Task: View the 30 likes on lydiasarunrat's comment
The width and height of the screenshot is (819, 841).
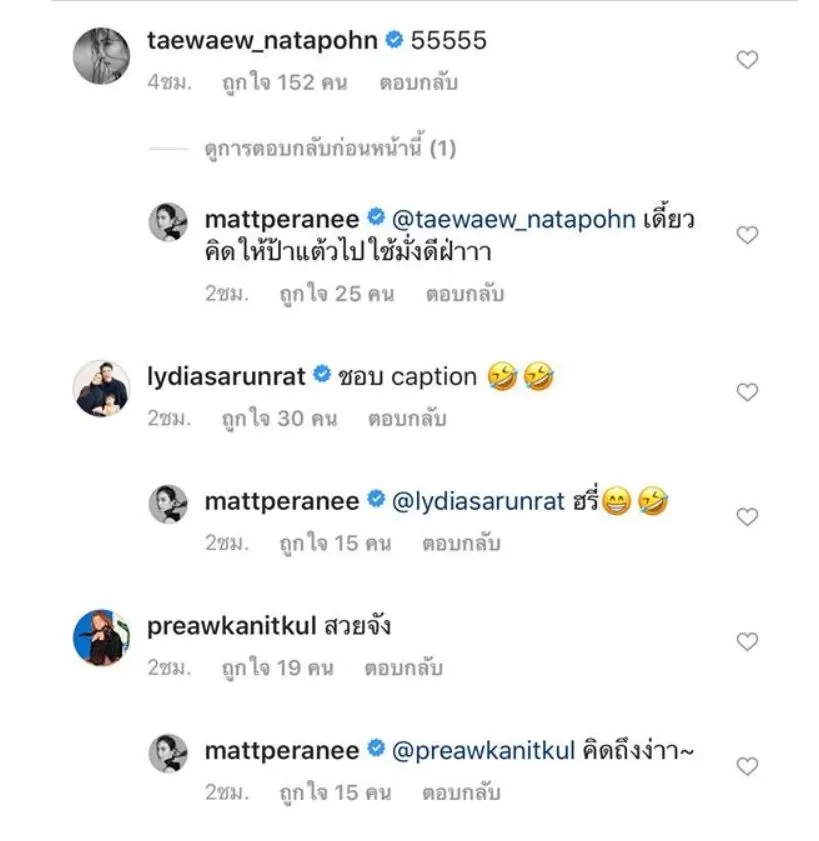Action: point(279,418)
